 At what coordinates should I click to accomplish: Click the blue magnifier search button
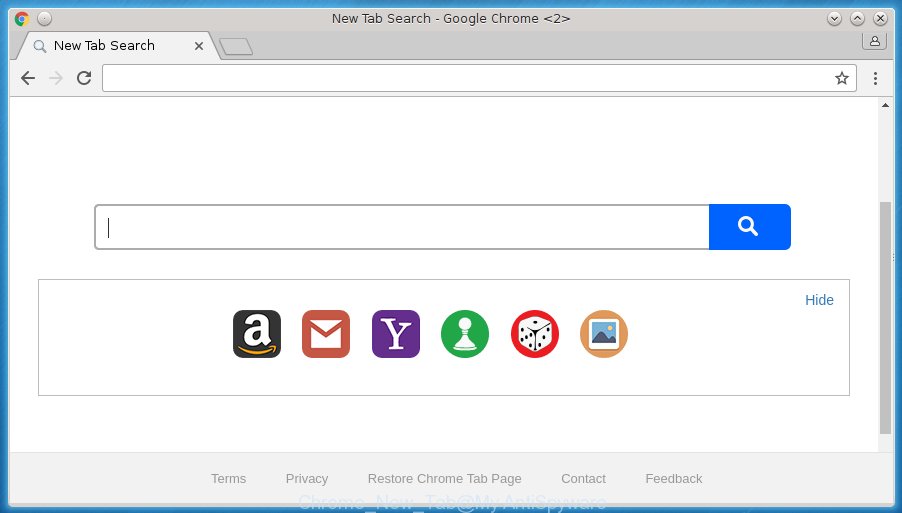click(x=750, y=227)
